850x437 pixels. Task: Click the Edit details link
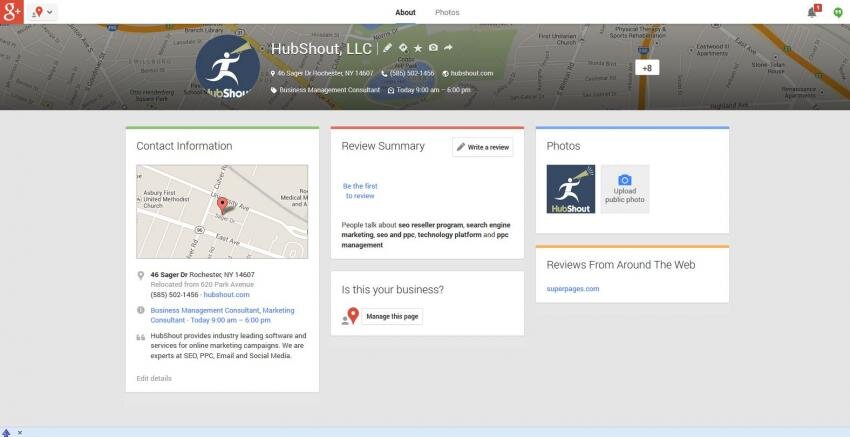click(154, 378)
